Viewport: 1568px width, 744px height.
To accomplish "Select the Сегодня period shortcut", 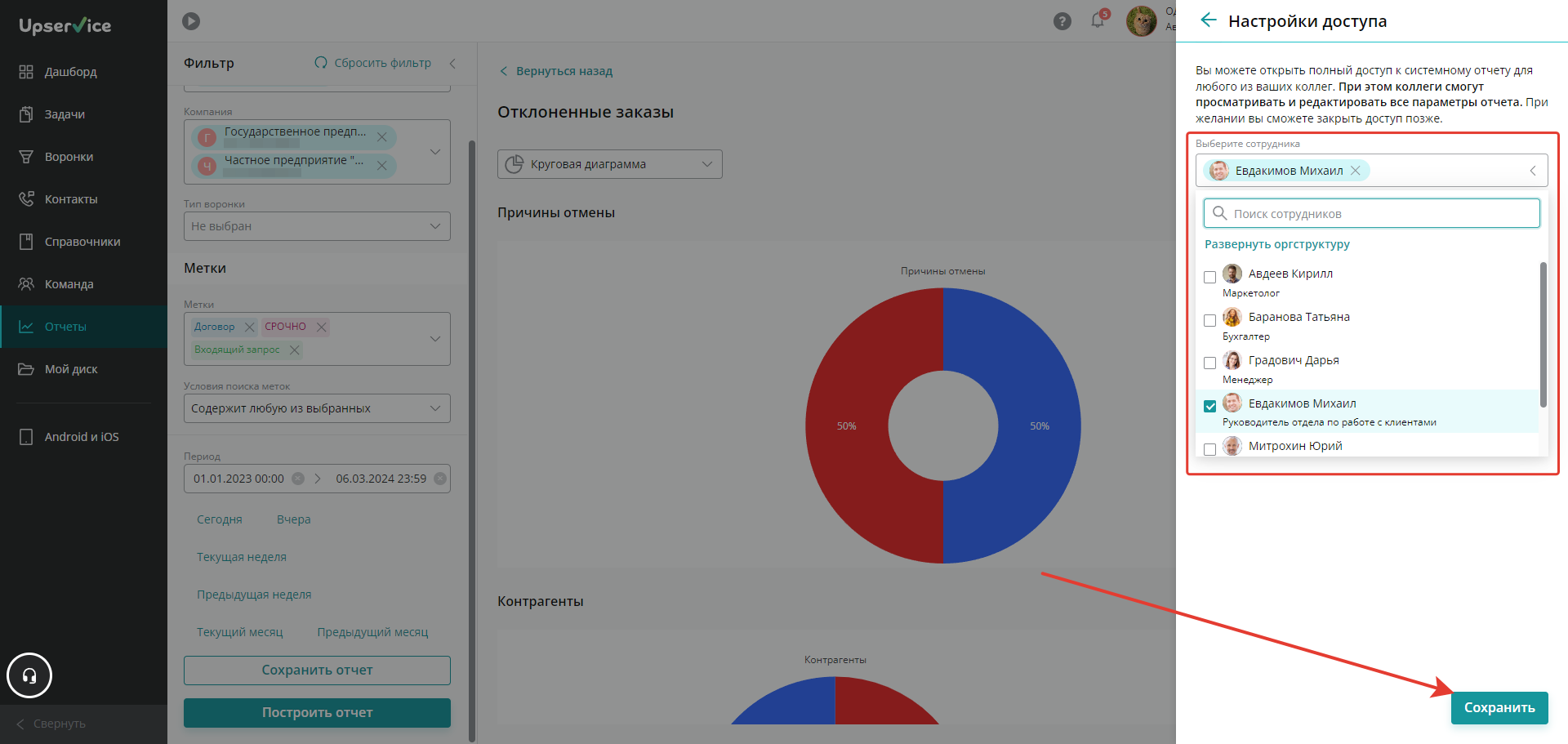I will pyautogui.click(x=220, y=519).
